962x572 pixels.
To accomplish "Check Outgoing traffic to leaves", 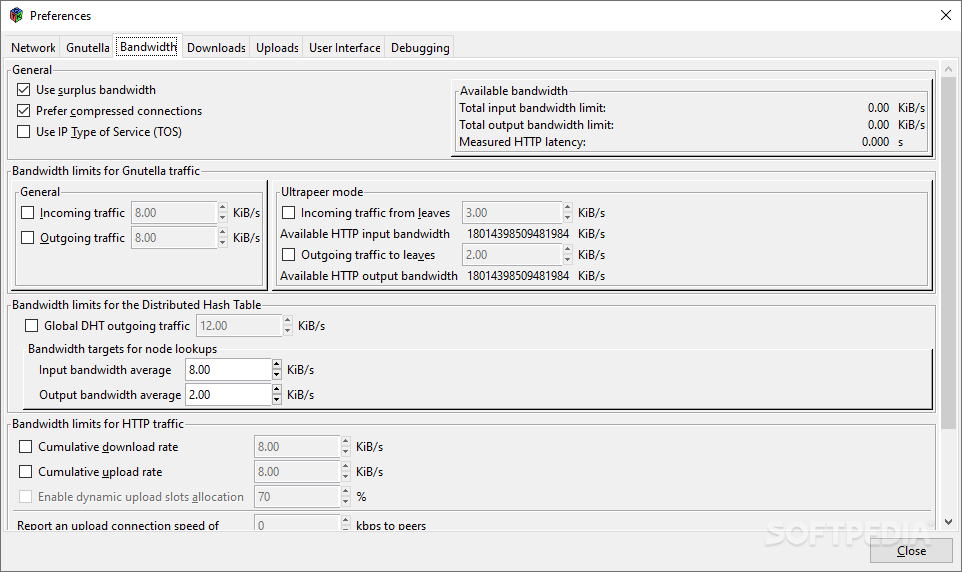I will pyautogui.click(x=288, y=254).
